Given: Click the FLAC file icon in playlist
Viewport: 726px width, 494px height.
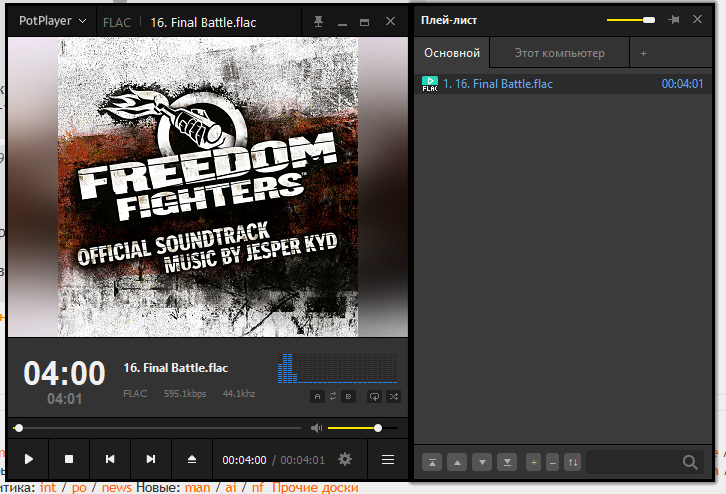Looking at the screenshot, I should pos(430,84).
